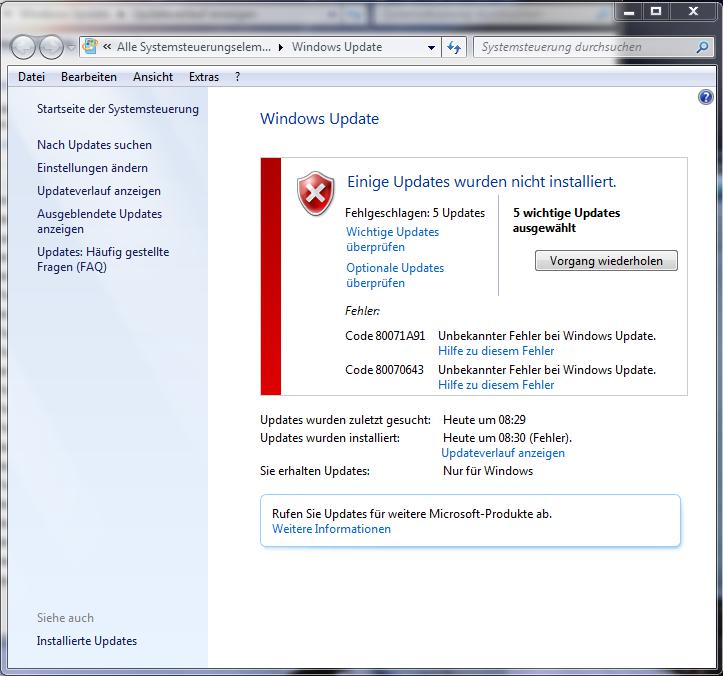Click the red error shield icon
This screenshot has width=723, height=676.
click(316, 193)
